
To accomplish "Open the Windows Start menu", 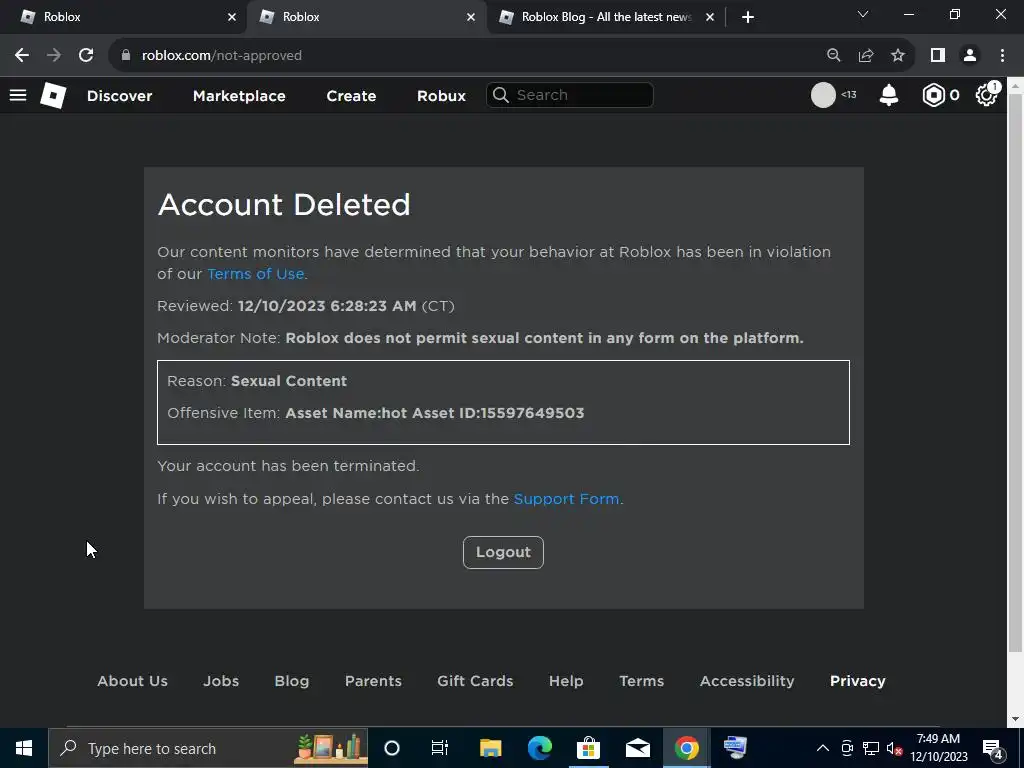I will coord(24,748).
